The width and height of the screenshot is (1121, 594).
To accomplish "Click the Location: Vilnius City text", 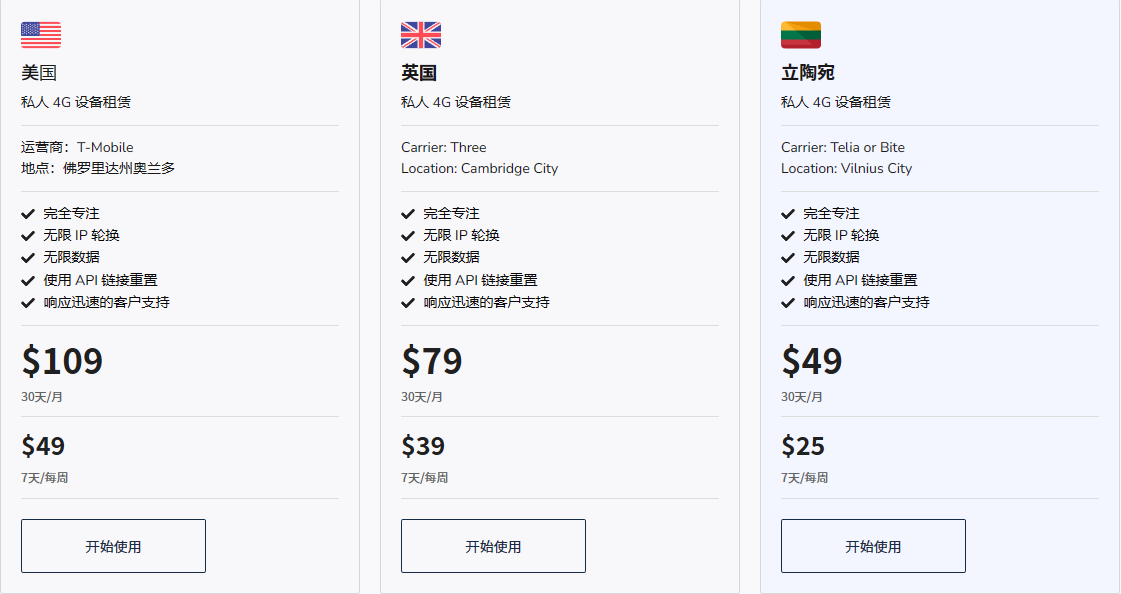I will [846, 169].
